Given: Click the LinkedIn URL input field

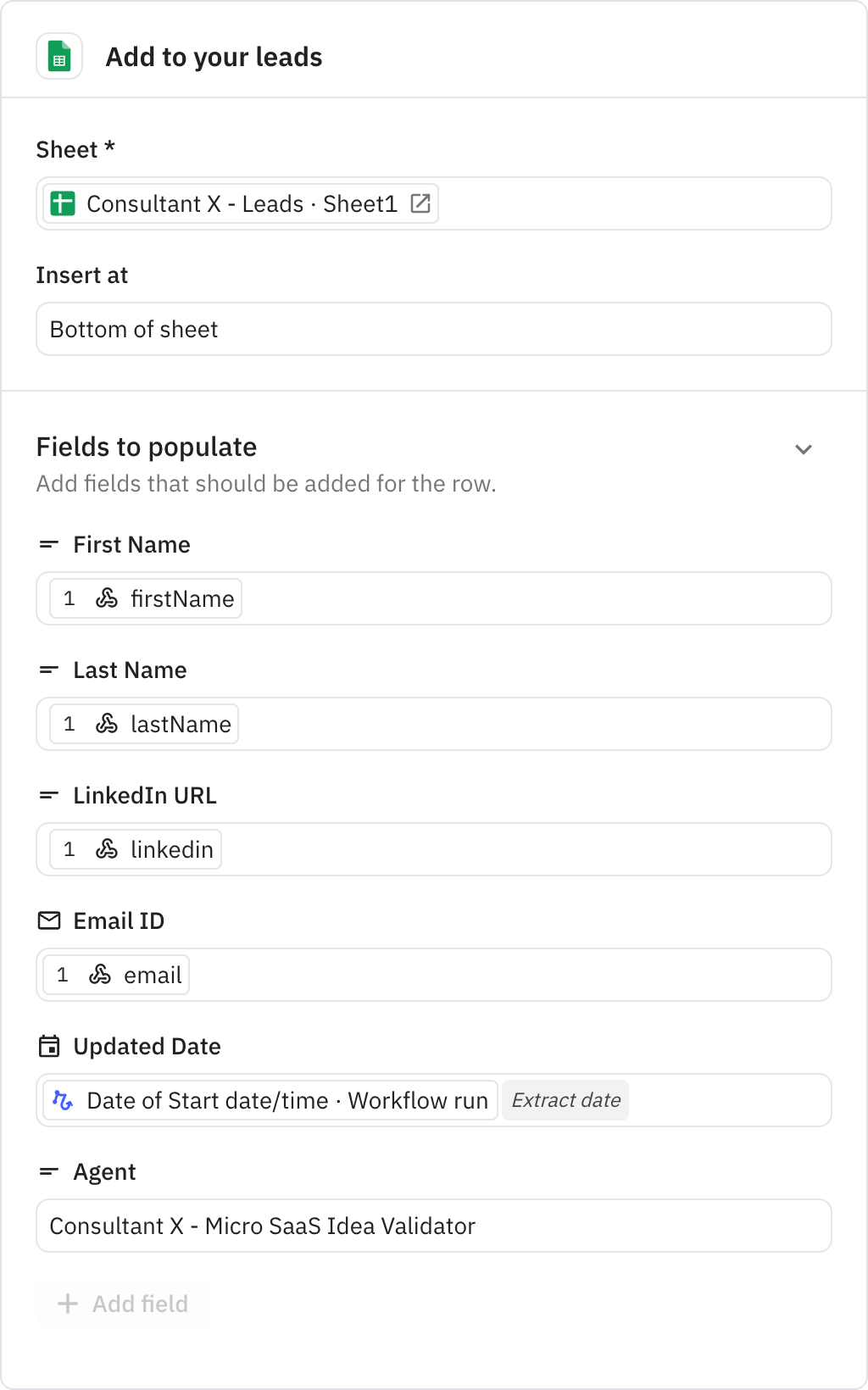Looking at the screenshot, I should (x=526, y=849).
